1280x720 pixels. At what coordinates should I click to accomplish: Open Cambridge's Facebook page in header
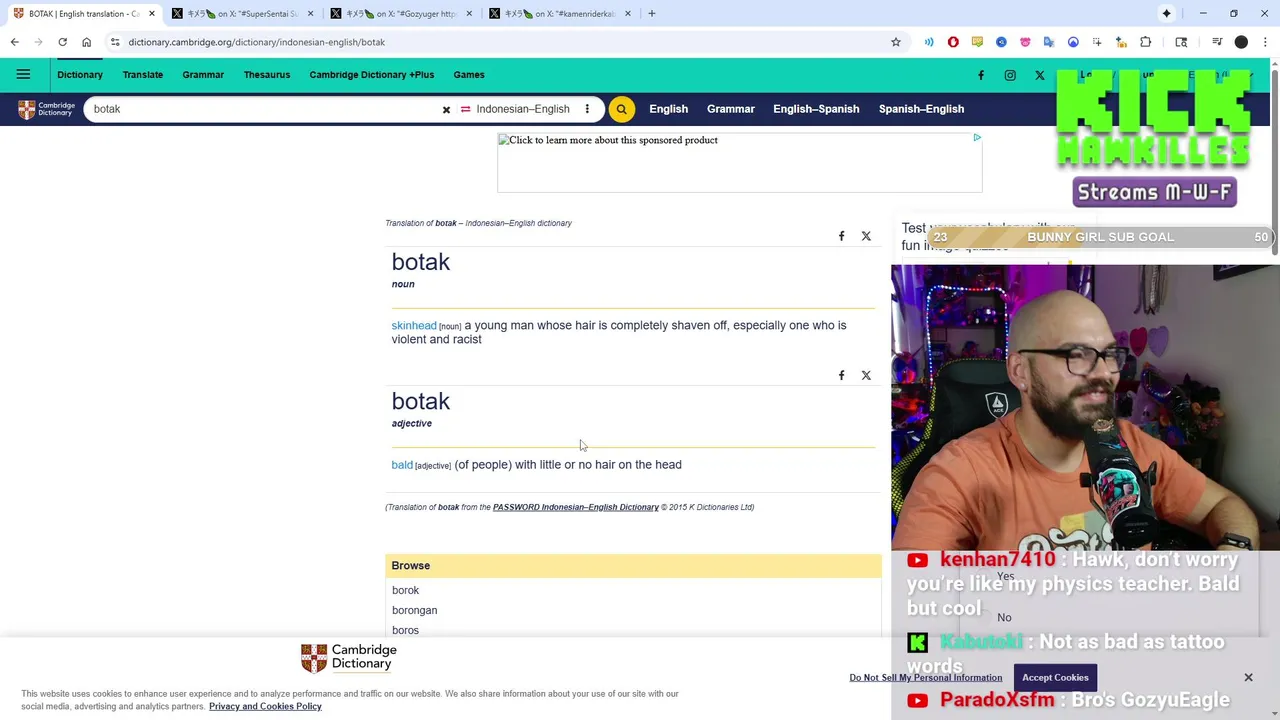tap(981, 75)
